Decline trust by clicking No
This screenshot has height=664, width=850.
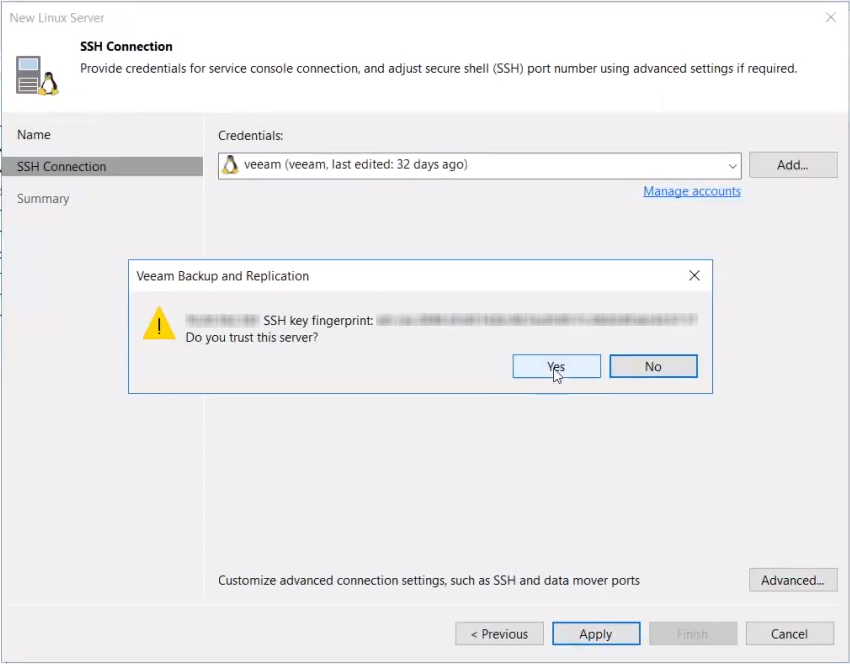click(653, 366)
